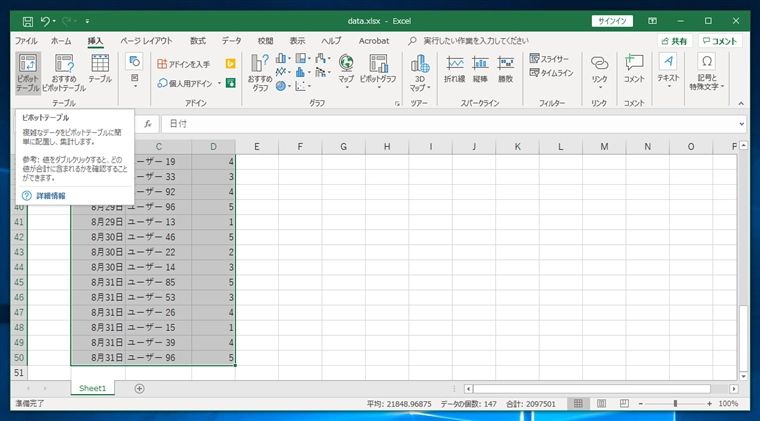Open the Data (データ) ribbon tab
760x421 pixels.
point(231,41)
